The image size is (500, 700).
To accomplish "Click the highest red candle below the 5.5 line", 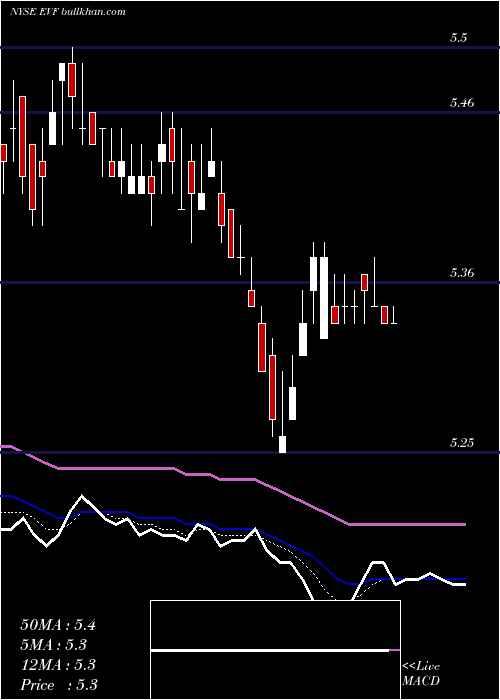I will point(72,79).
